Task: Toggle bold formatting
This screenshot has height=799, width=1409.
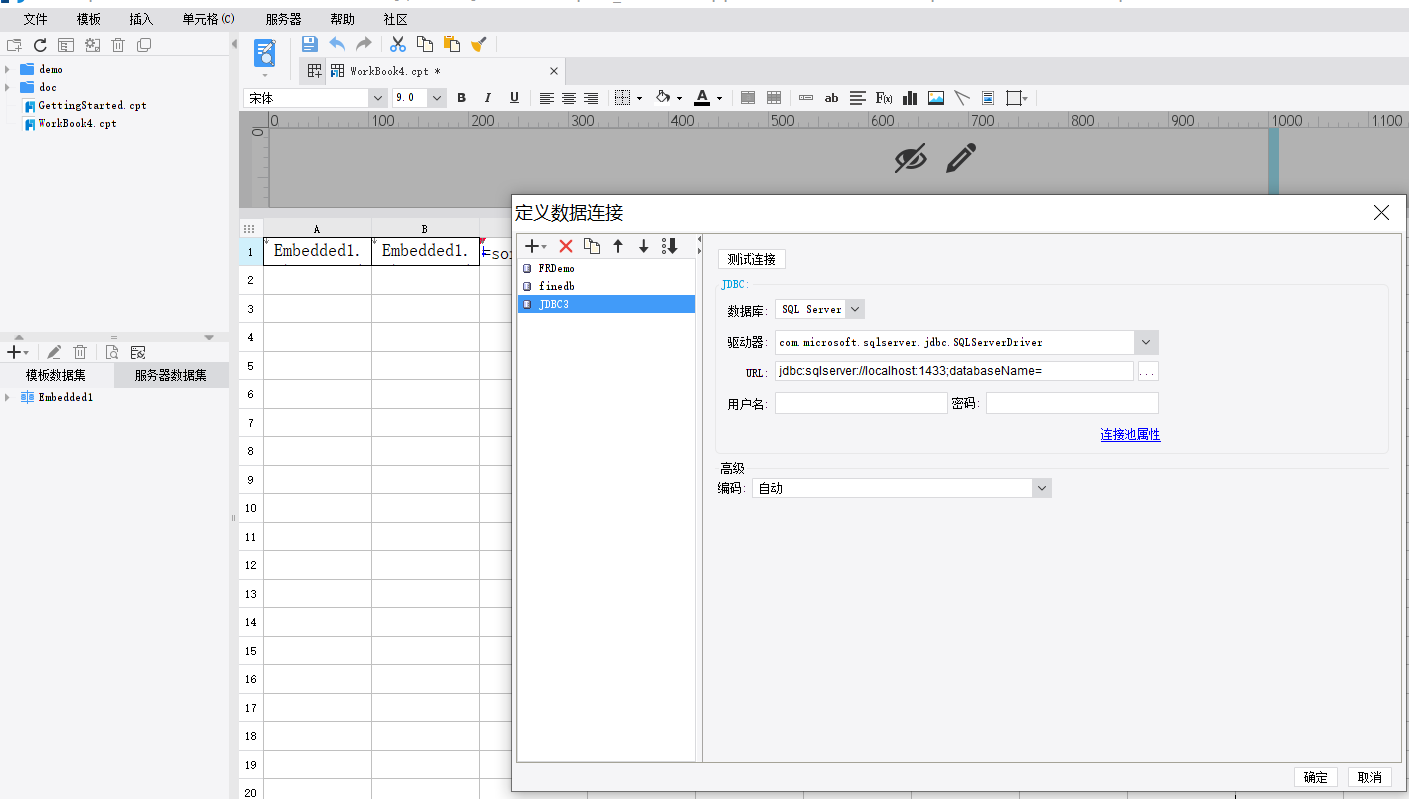Action: coord(462,98)
